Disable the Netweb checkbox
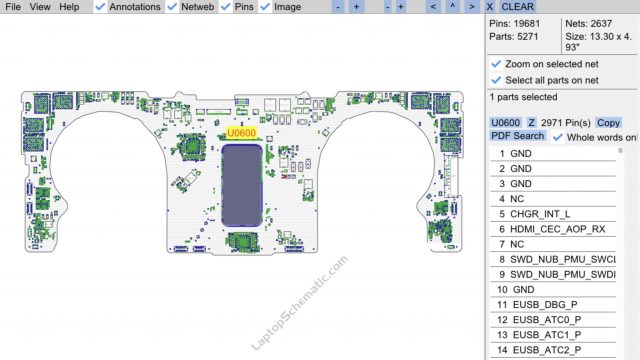 173,7
